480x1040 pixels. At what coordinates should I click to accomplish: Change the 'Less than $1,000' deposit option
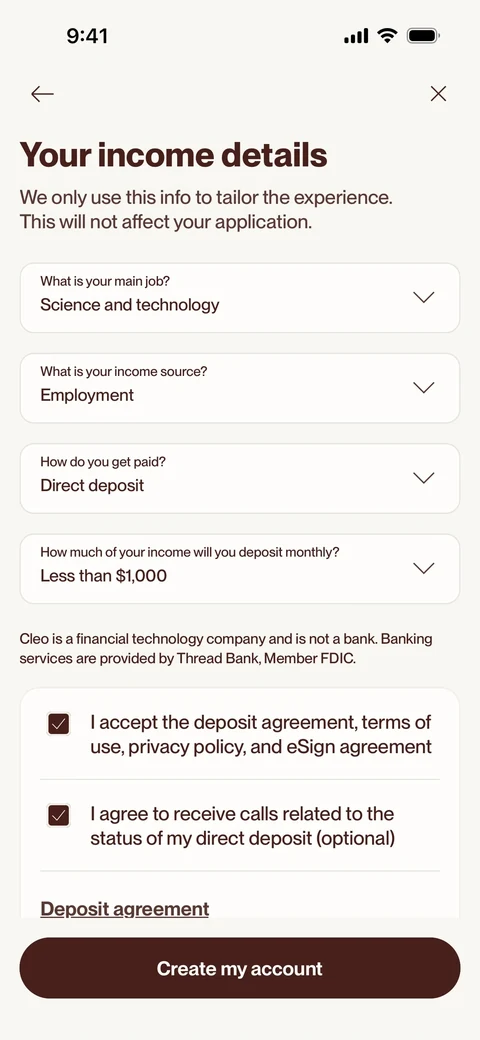(x=240, y=568)
